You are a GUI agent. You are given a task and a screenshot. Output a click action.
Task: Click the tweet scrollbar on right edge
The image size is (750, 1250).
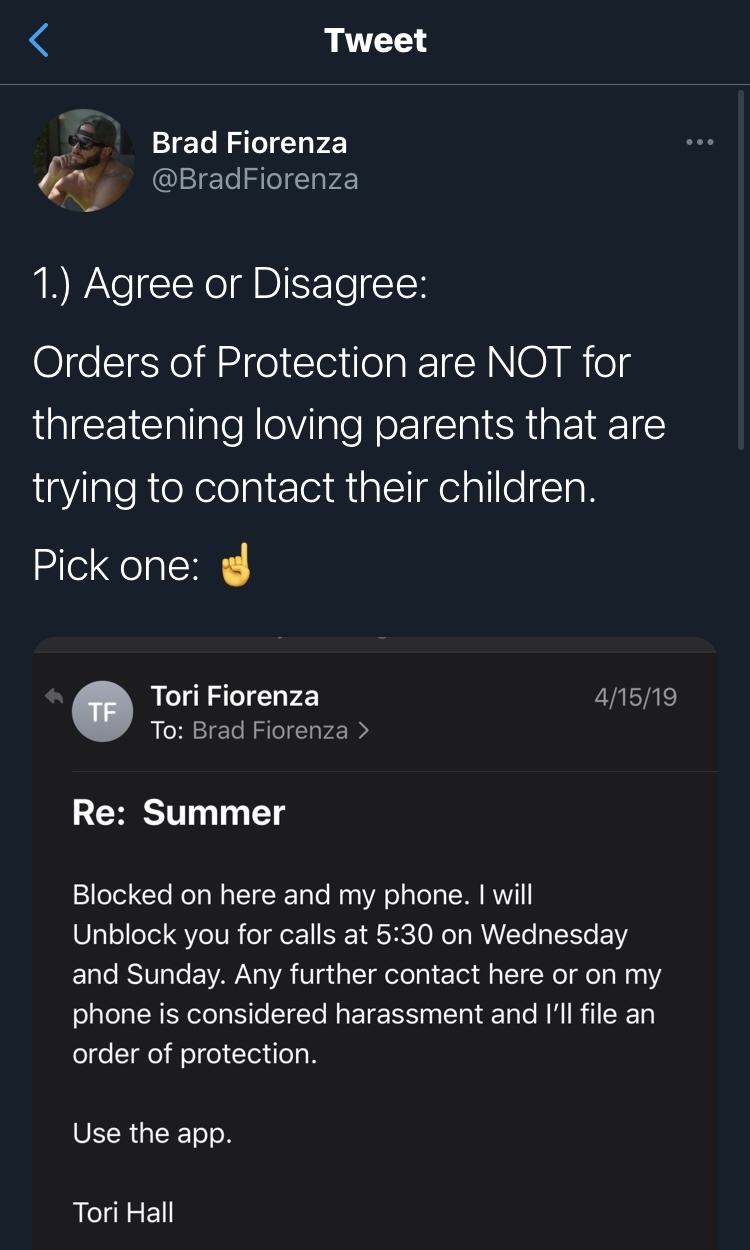point(741,270)
